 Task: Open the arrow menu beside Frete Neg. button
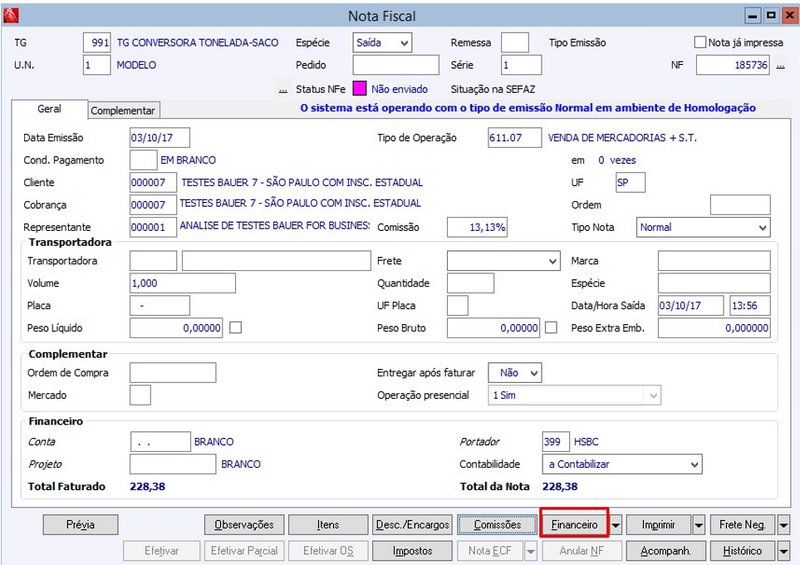pyautogui.click(x=783, y=525)
